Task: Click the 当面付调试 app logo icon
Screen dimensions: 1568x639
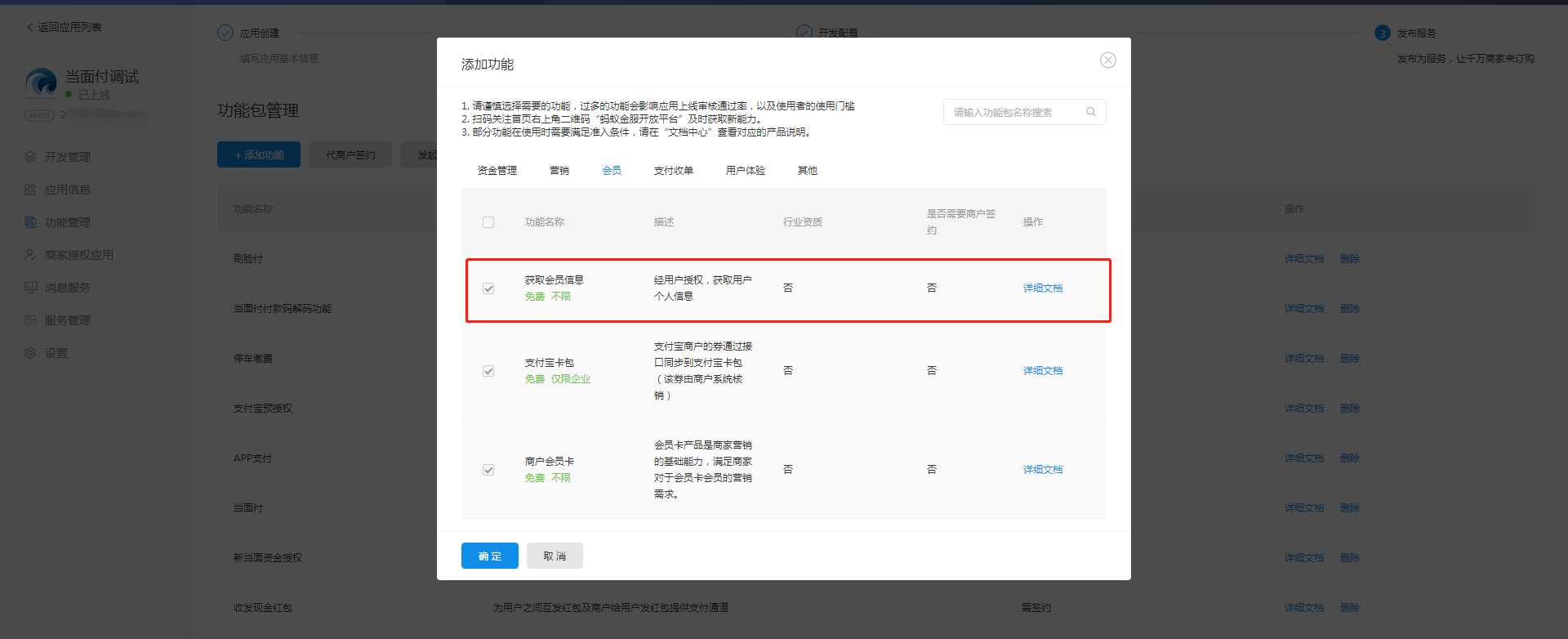Action: click(x=41, y=84)
